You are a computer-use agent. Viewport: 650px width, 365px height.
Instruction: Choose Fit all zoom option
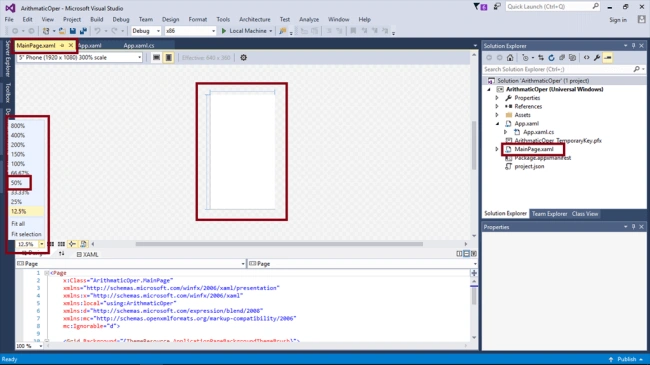click(18, 224)
